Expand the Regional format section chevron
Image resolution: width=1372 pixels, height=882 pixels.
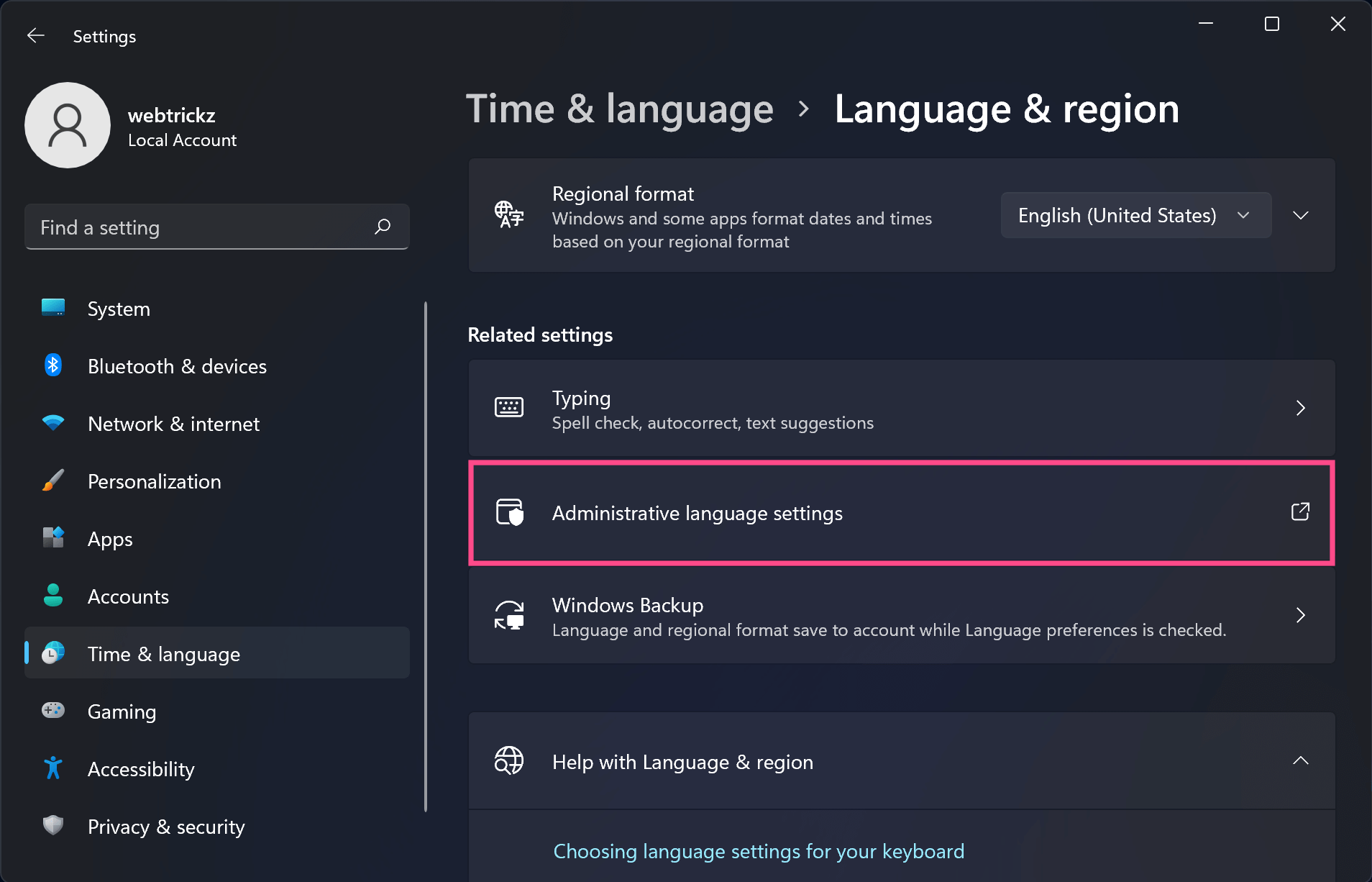tap(1301, 214)
